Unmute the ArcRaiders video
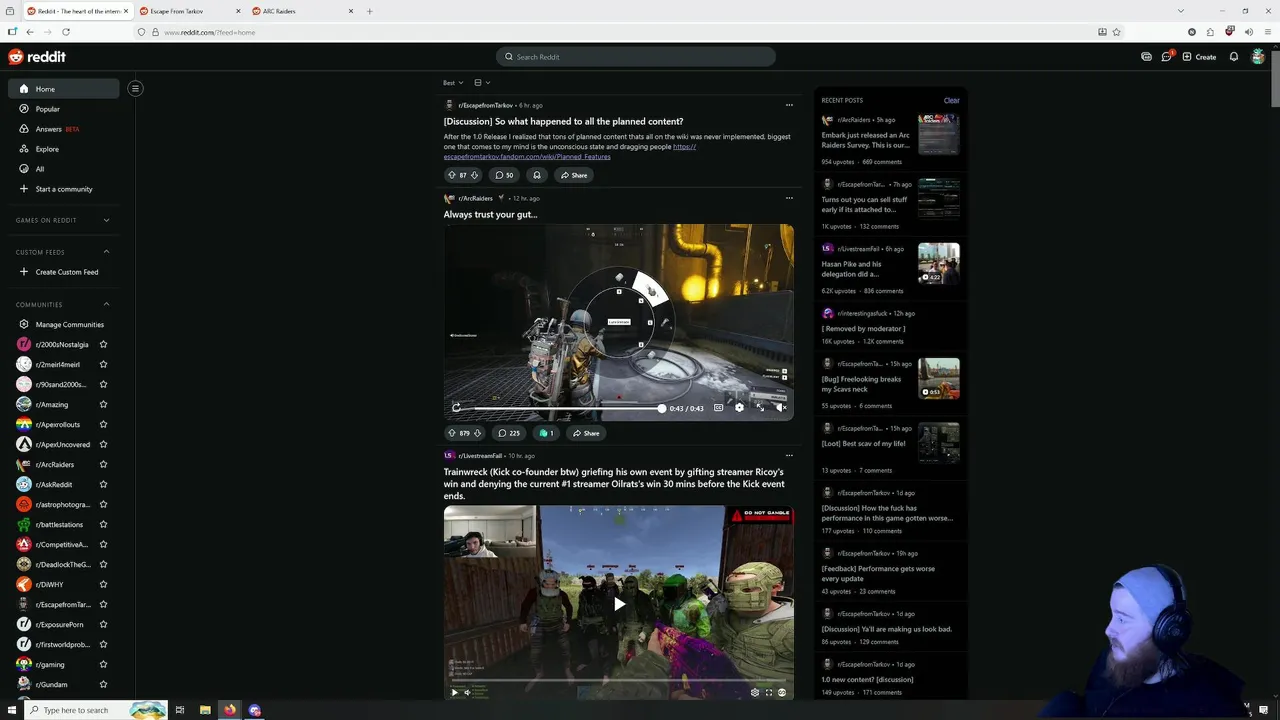This screenshot has width=1280, height=720. (781, 407)
